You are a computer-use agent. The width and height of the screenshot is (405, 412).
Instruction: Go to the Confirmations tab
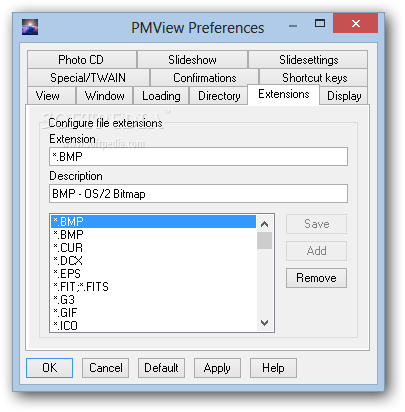[204, 78]
